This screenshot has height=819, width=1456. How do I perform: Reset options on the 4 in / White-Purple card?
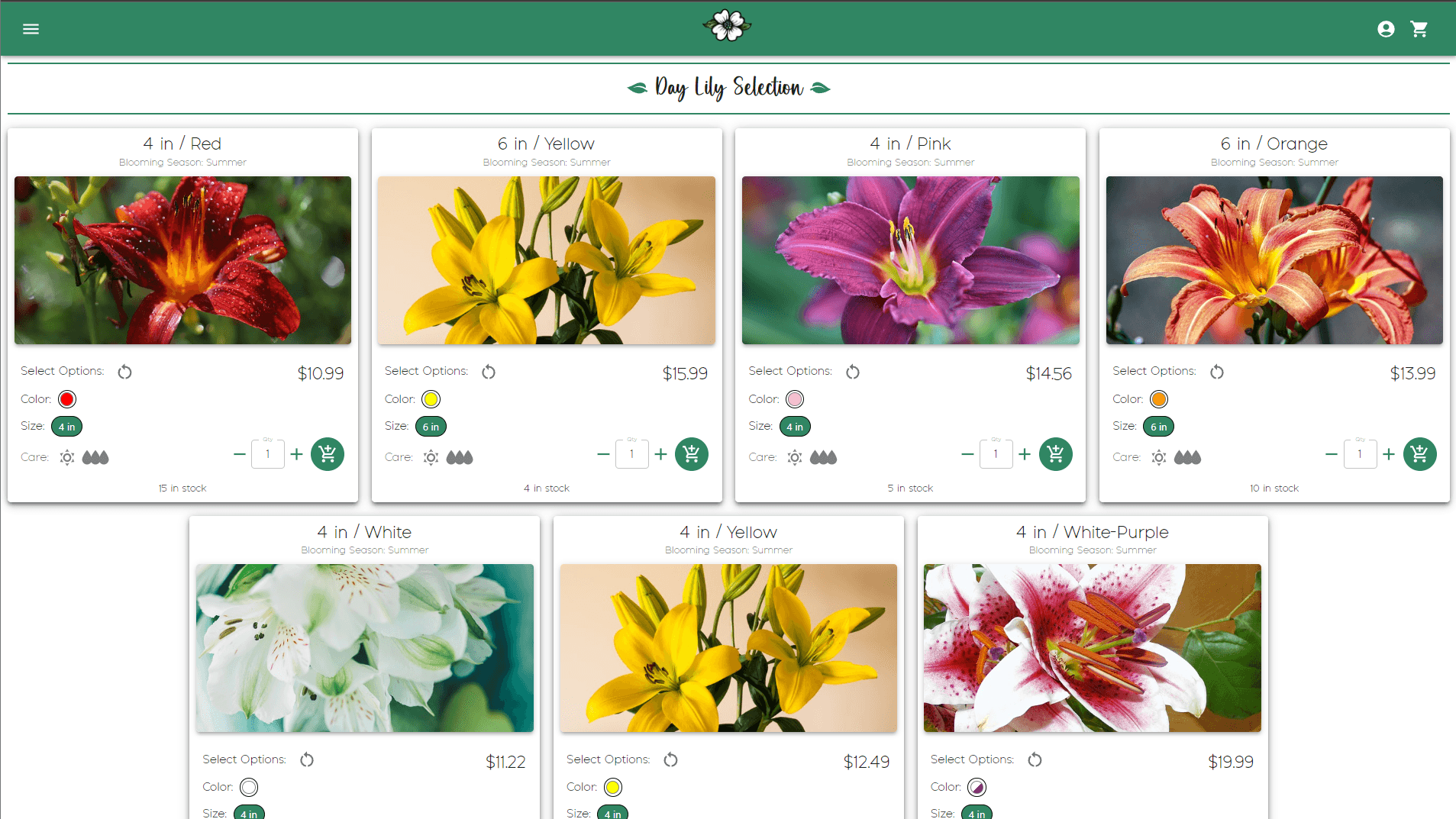(1035, 759)
